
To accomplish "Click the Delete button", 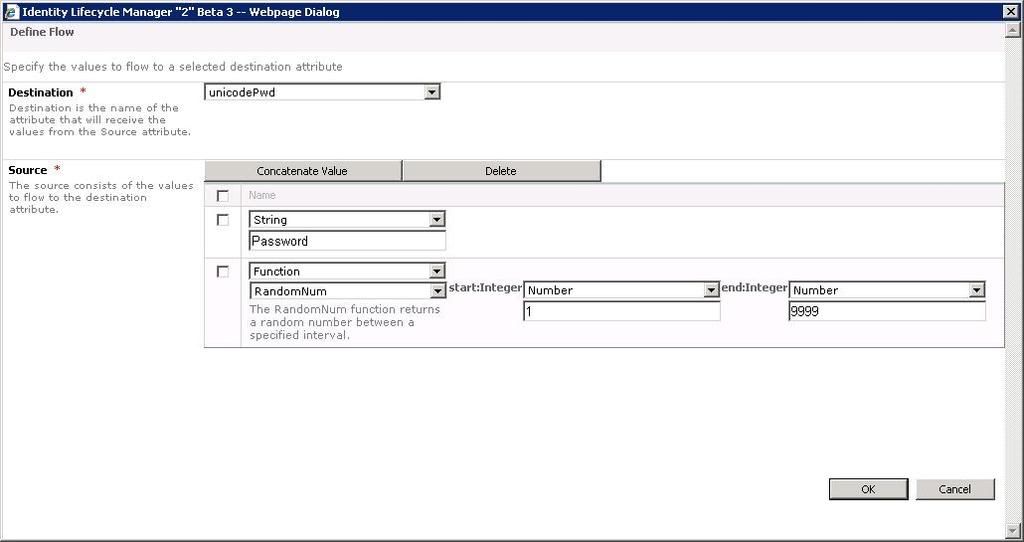I will pos(501,171).
